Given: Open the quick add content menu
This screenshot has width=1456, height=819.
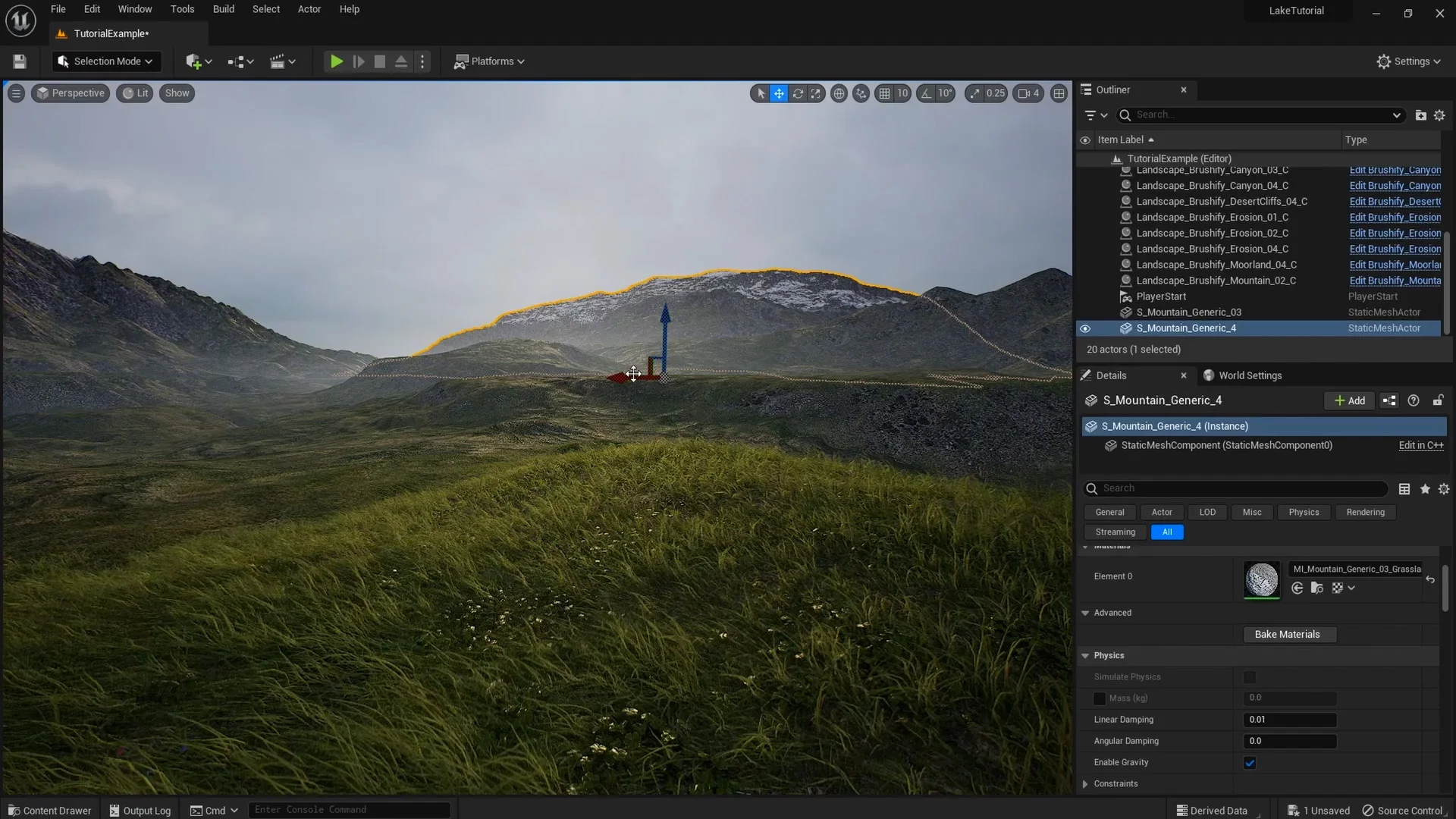Looking at the screenshot, I should coord(199,61).
